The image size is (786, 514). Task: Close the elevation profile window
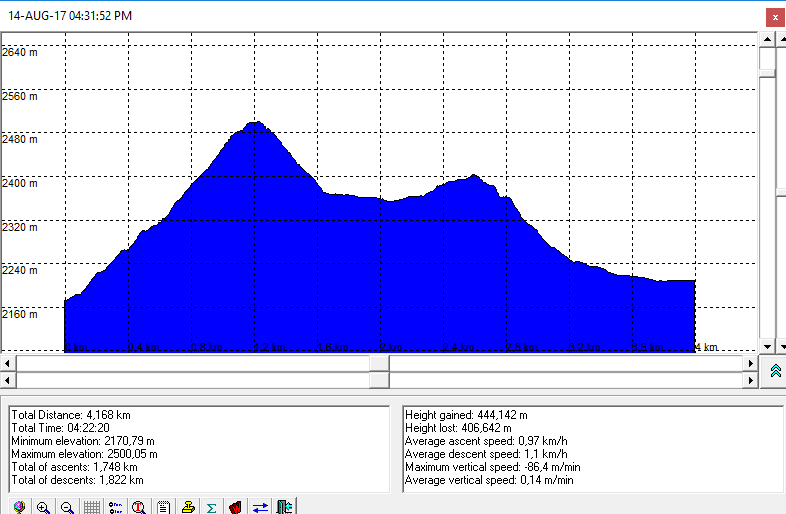[774, 17]
